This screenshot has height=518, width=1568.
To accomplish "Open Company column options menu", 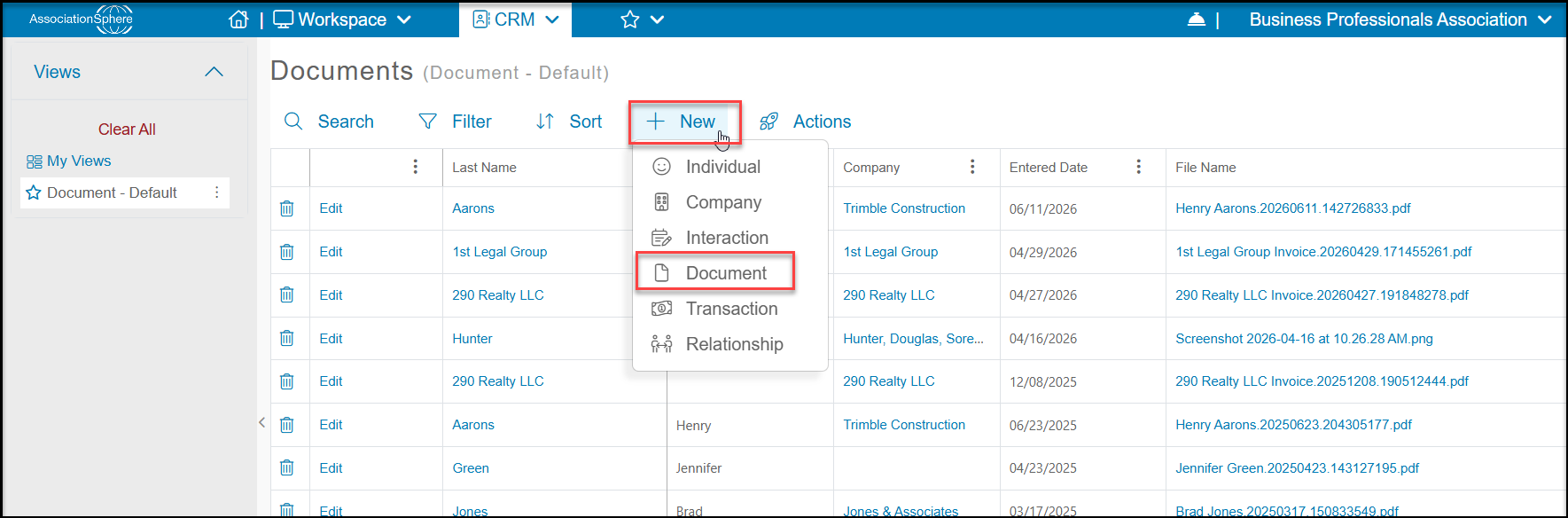I will pyautogui.click(x=972, y=167).
